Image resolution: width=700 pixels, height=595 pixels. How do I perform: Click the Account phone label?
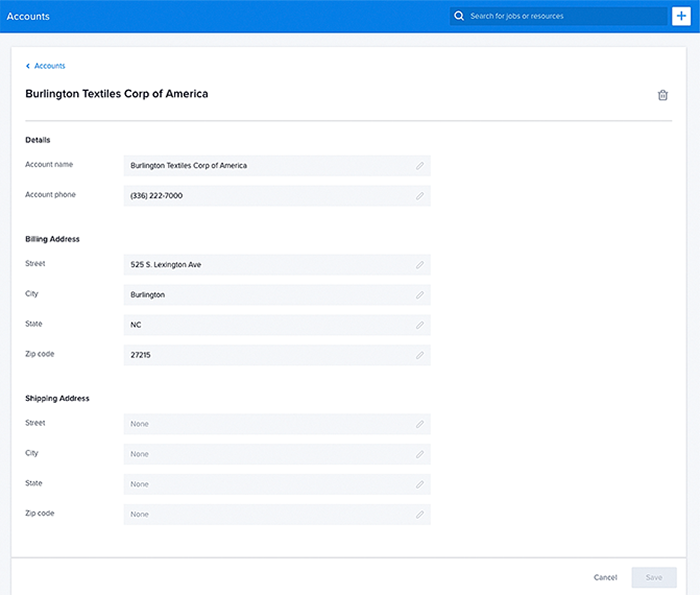coord(50,195)
